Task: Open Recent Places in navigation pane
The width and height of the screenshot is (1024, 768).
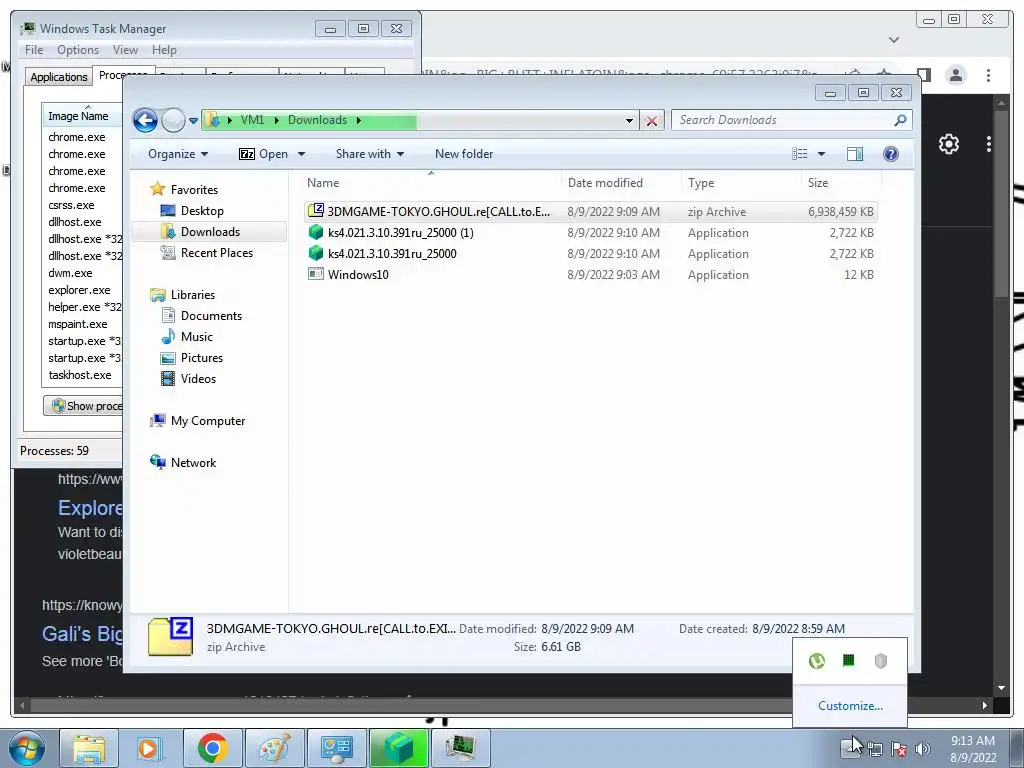Action: pyautogui.click(x=216, y=253)
